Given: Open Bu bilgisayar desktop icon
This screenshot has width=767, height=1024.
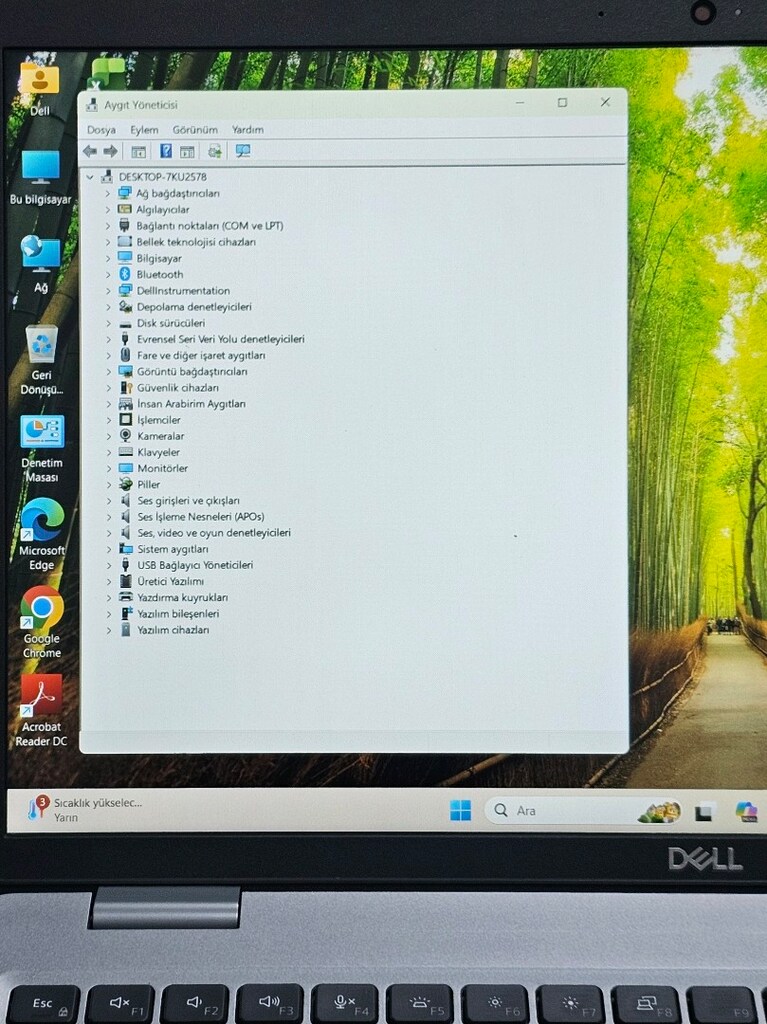Looking at the screenshot, I should (41, 178).
